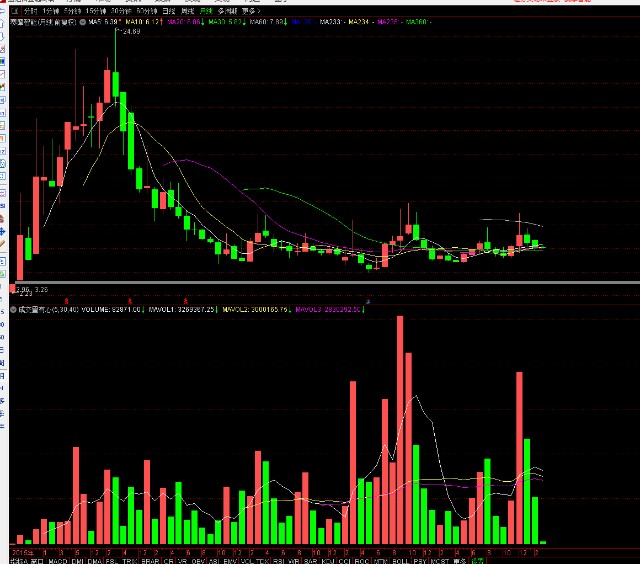
Task: Click the blue-red marker under price chart
Action: point(368,302)
